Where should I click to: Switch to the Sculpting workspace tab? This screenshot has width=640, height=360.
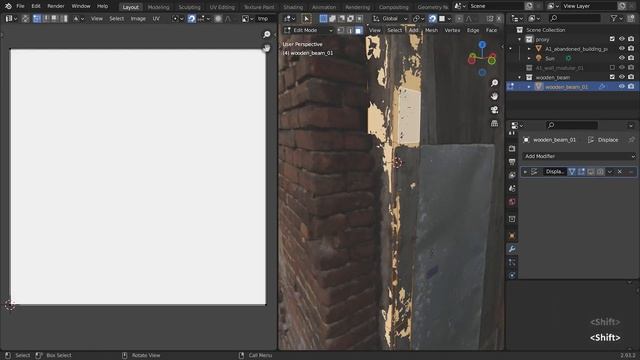click(x=189, y=7)
